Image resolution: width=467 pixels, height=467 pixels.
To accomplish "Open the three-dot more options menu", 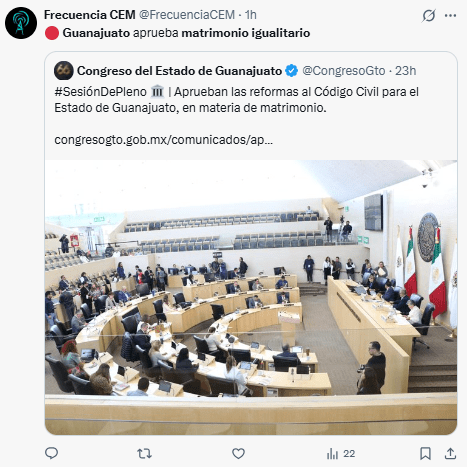I will 450,15.
